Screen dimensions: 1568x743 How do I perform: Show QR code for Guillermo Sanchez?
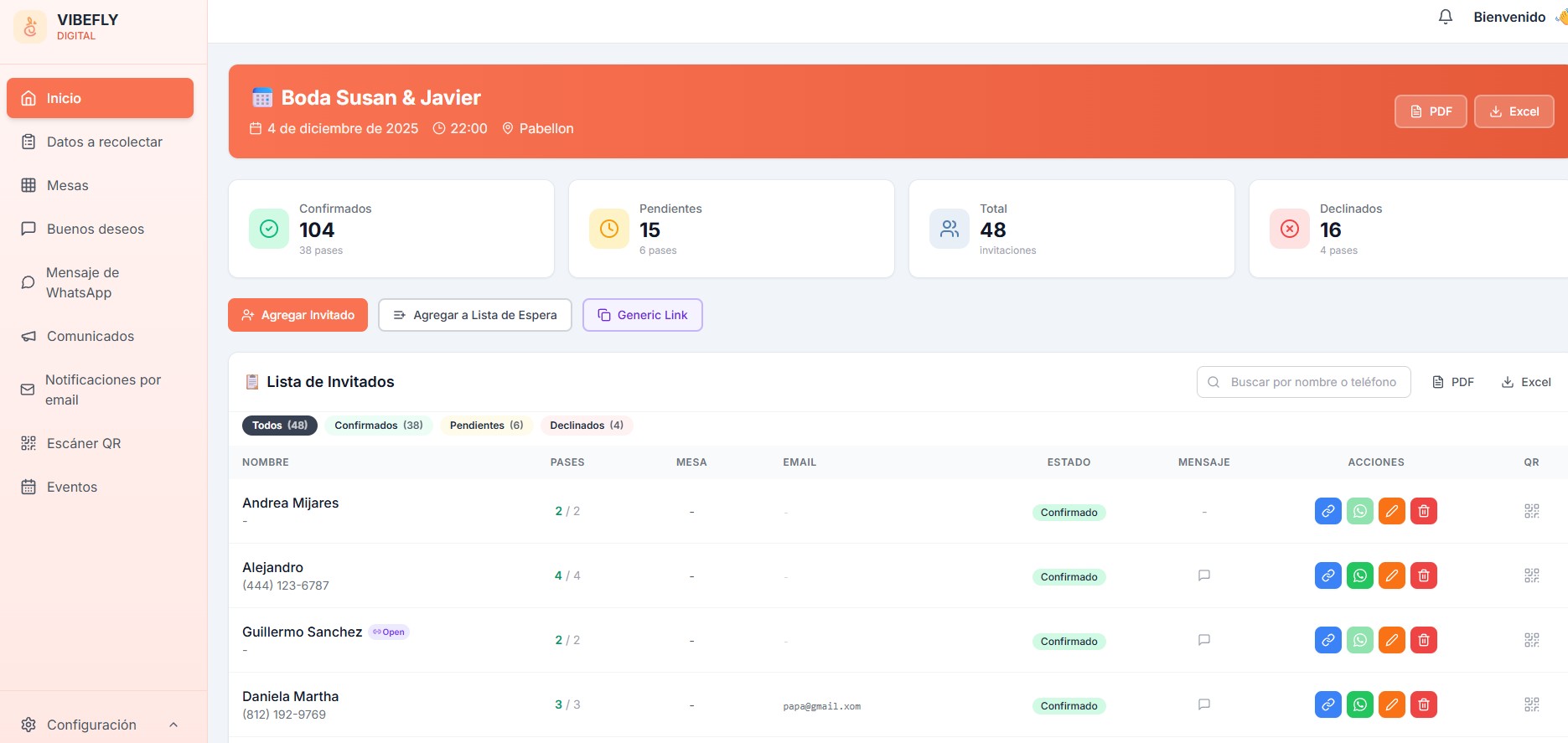[1532, 640]
